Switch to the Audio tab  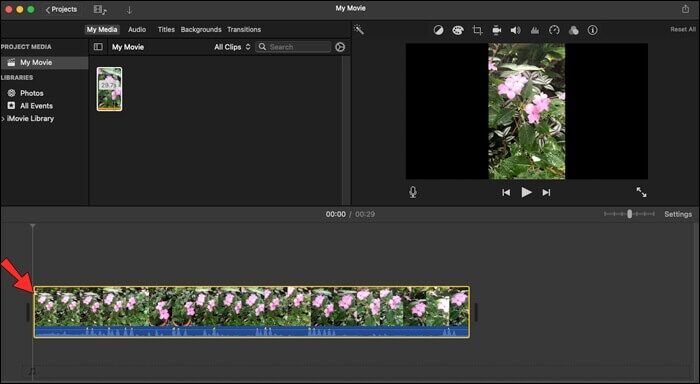tap(137, 29)
